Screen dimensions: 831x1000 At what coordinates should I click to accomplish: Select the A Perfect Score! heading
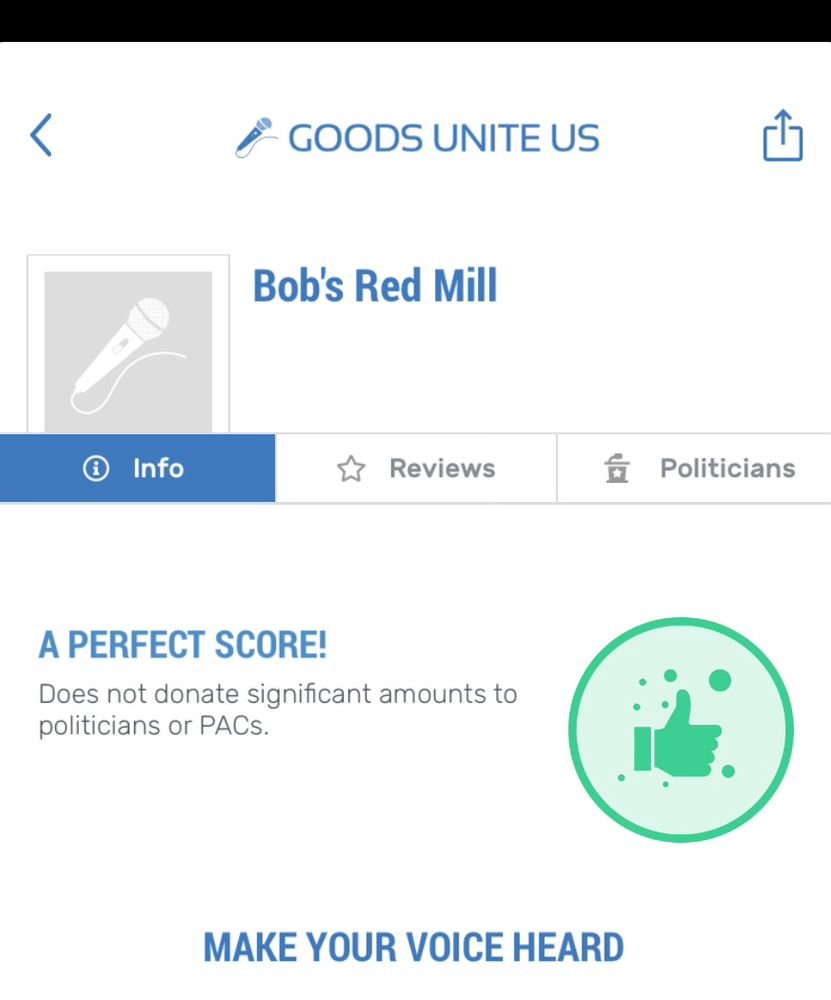(x=183, y=644)
